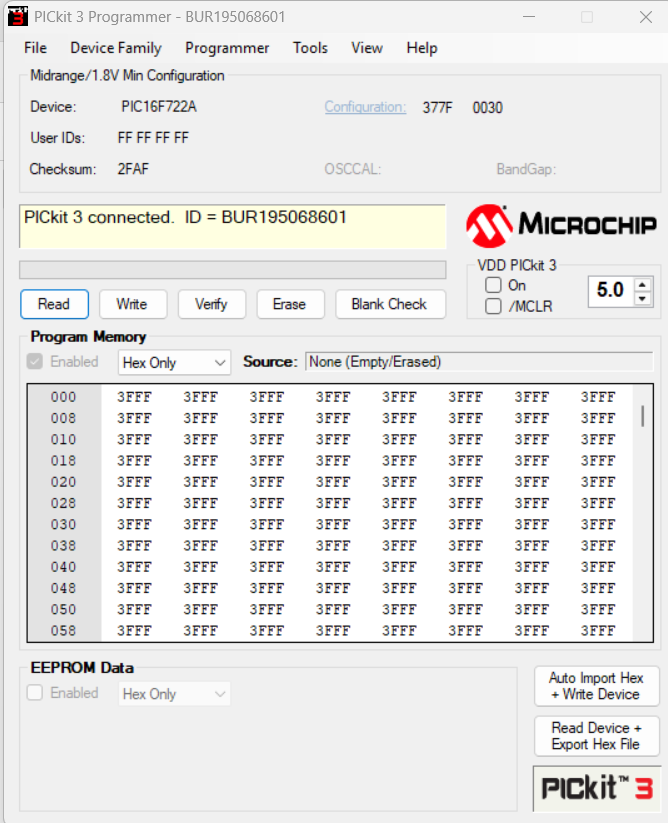
Task: Enable the VDD PICkit 3 On checkbox
Action: pos(493,285)
